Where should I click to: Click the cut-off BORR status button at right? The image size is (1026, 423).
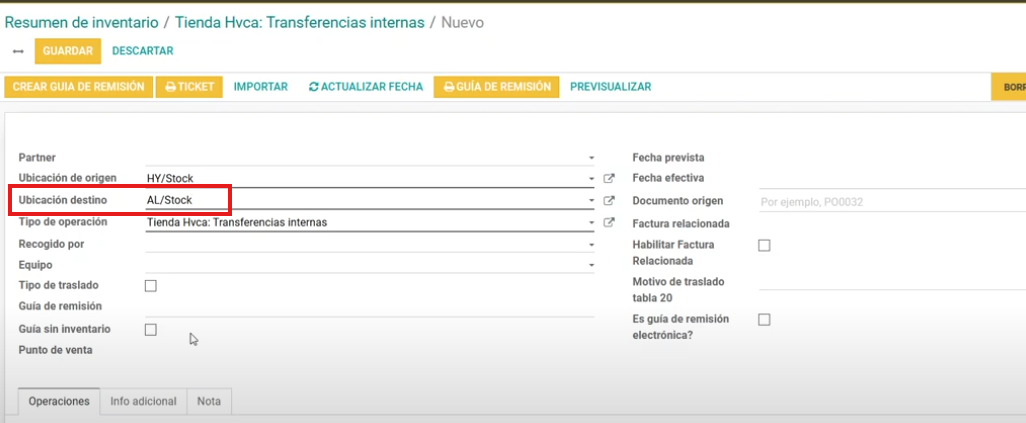tap(1008, 87)
